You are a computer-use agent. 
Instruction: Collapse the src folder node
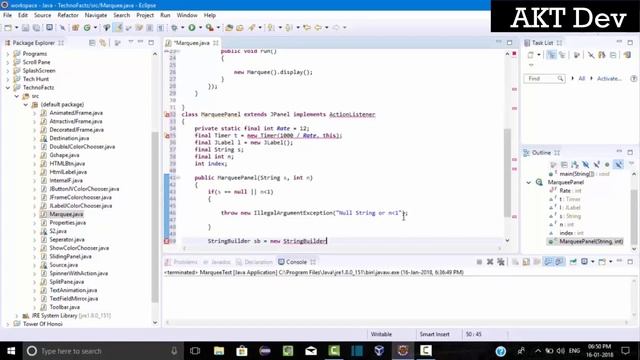point(17,96)
